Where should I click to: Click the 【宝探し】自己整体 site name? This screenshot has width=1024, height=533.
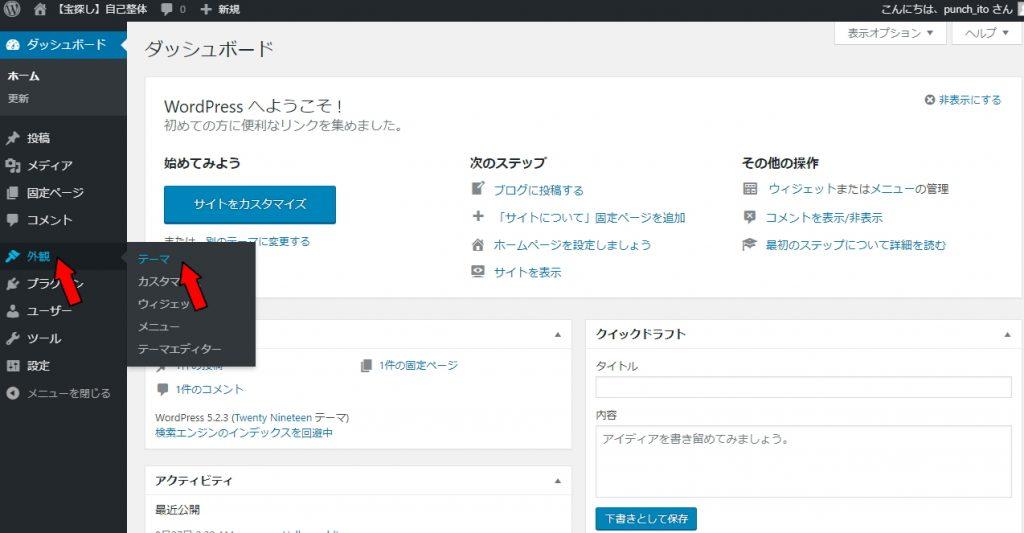point(101,9)
